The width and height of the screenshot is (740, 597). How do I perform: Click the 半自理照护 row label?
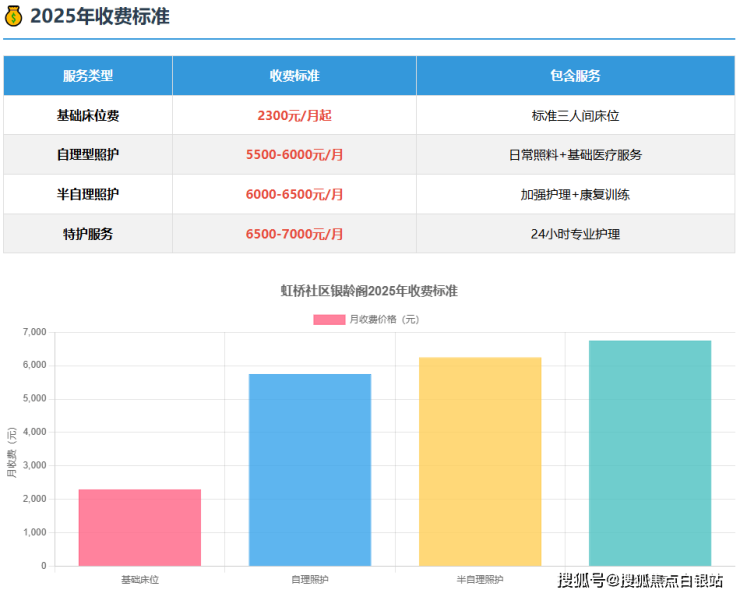88,194
